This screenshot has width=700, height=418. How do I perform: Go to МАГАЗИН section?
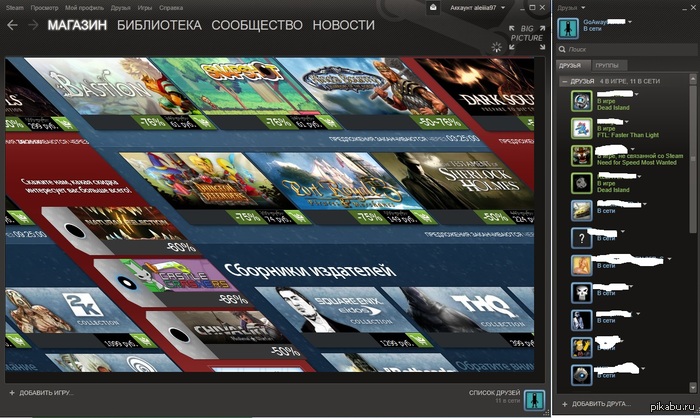77,25
